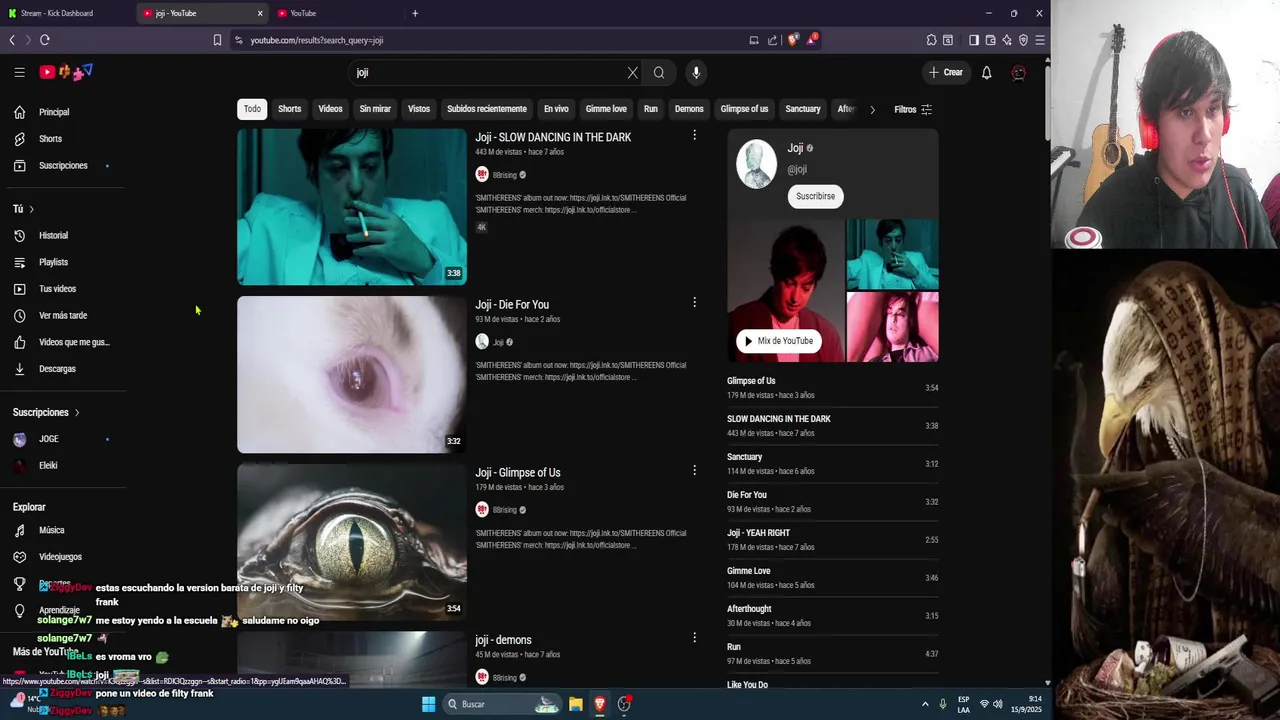Image resolution: width=1280 pixels, height=720 pixels.
Task: Click the Crear button
Action: (946, 72)
